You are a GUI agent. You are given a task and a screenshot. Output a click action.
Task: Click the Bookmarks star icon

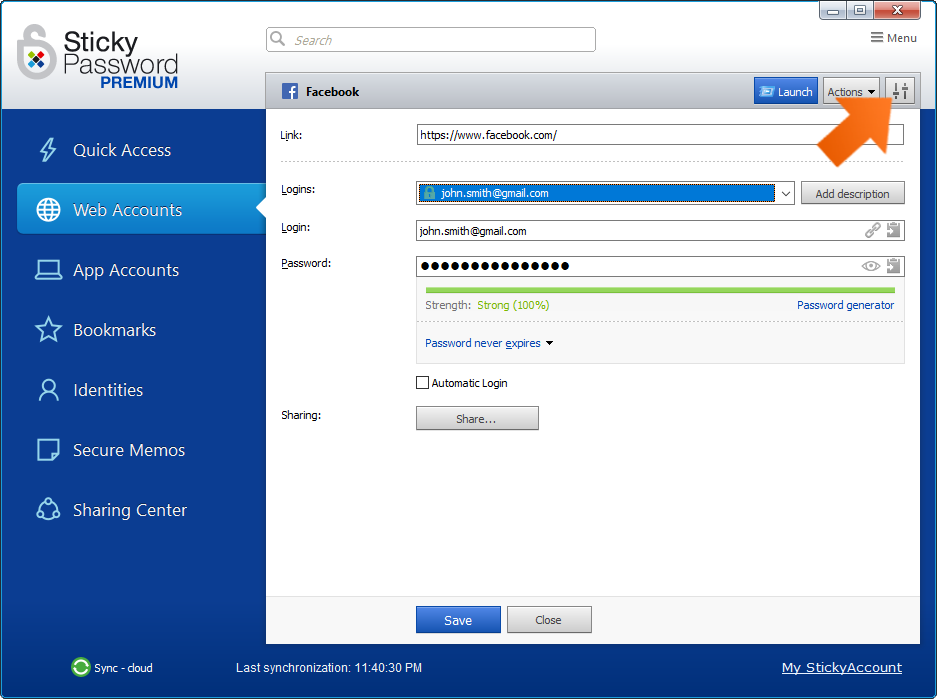[x=48, y=329]
